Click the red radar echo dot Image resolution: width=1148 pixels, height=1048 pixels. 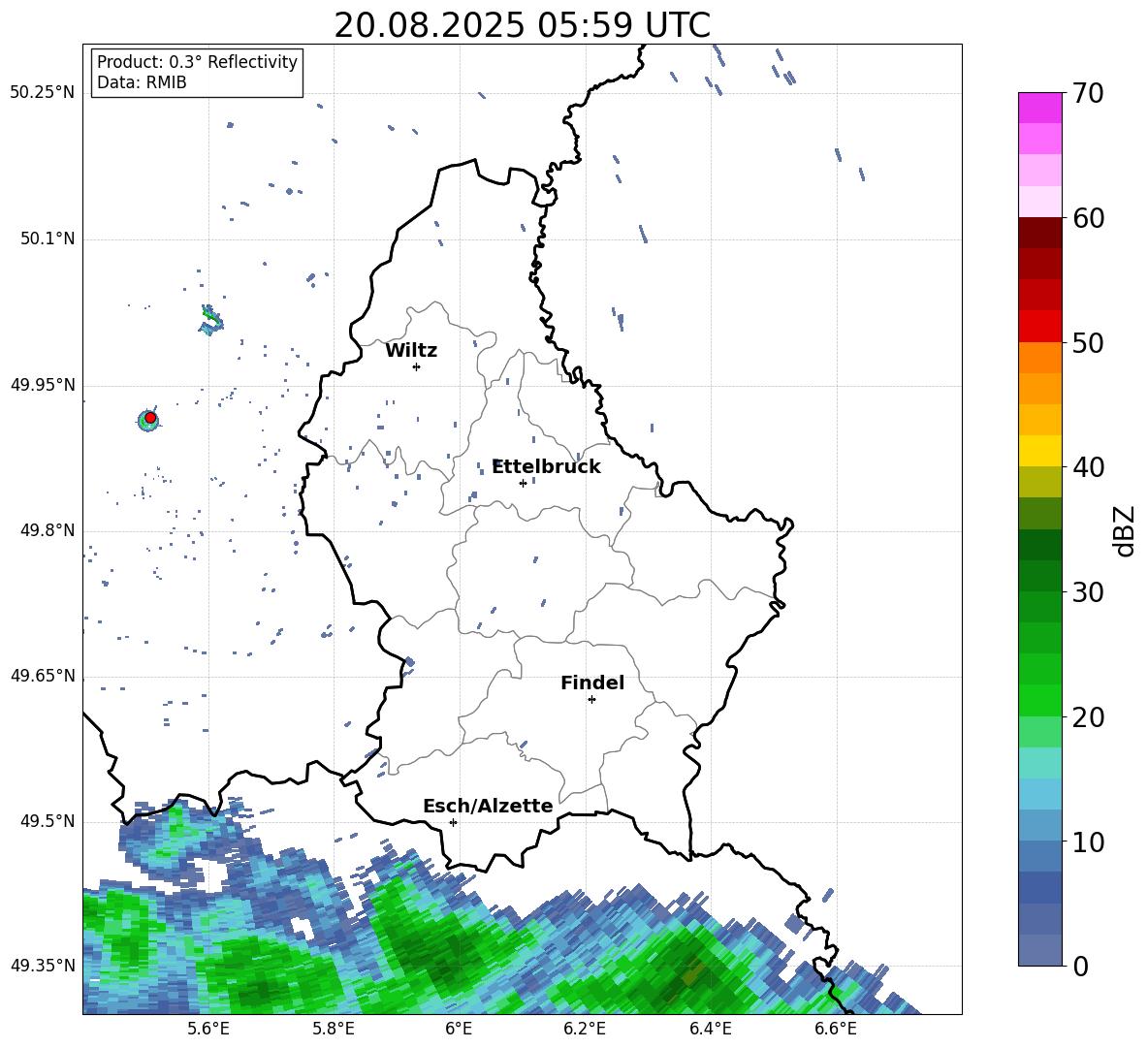[x=150, y=418]
